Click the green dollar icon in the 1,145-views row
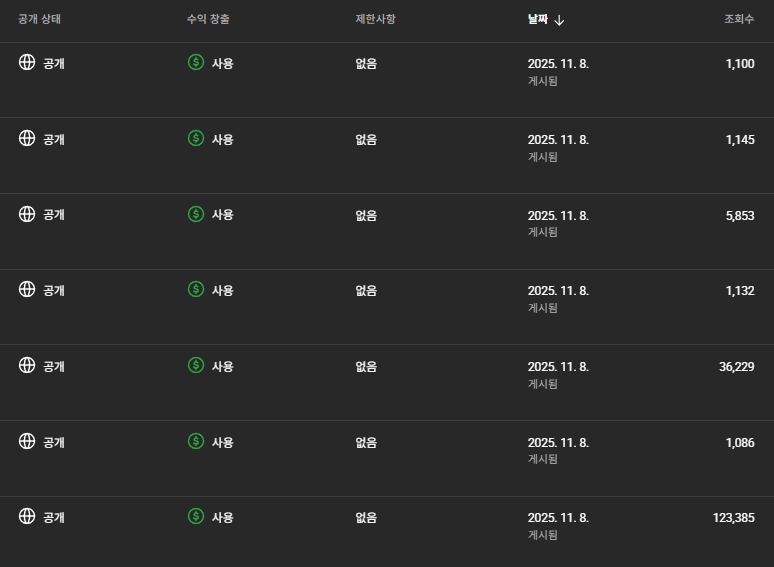This screenshot has width=774, height=567. (196, 139)
